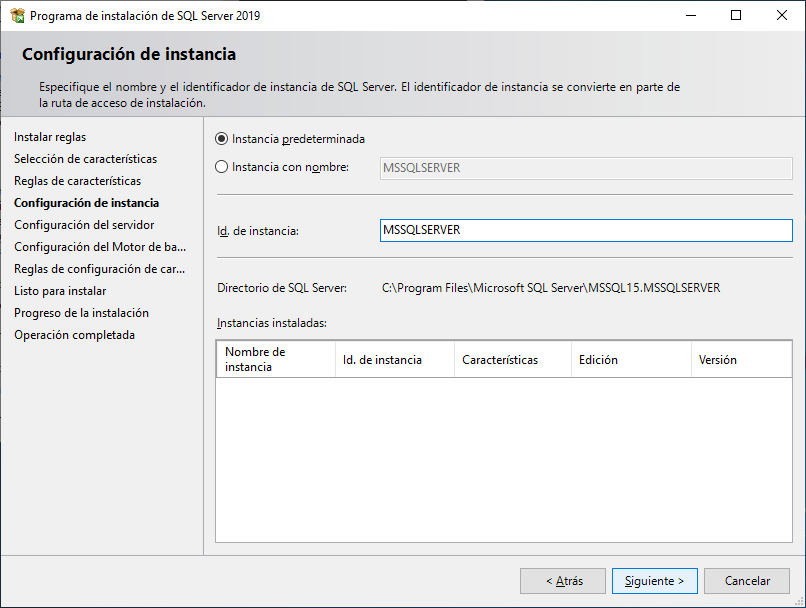Click the Siguiente button
The width and height of the screenshot is (806, 608).
(654, 580)
